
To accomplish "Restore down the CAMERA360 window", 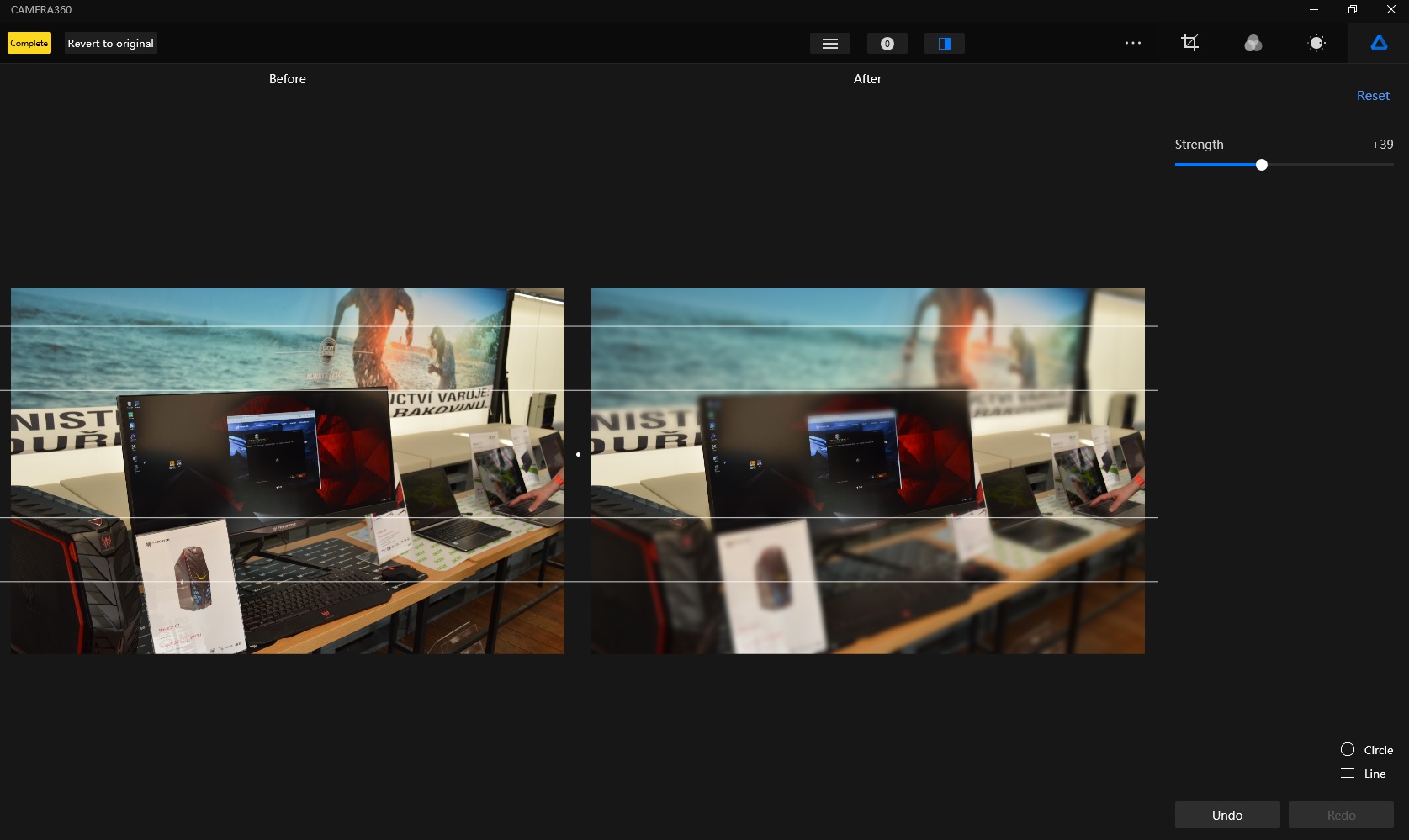I will (x=1353, y=10).
